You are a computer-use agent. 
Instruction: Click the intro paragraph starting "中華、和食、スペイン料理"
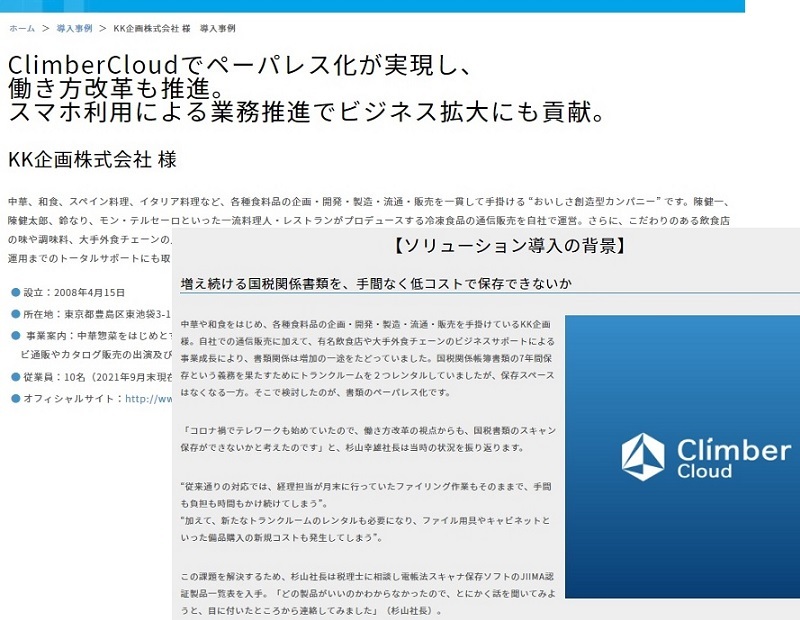[369, 230]
